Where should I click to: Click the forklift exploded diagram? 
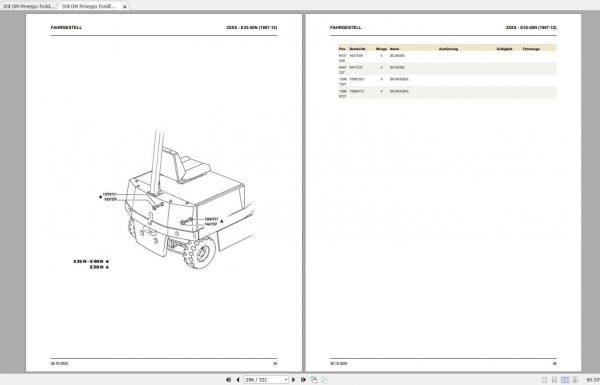click(x=177, y=200)
